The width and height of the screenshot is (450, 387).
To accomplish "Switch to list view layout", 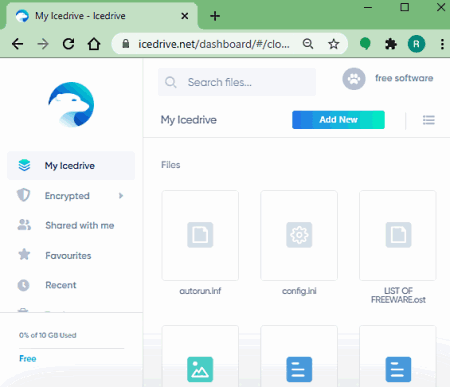I will [x=429, y=120].
